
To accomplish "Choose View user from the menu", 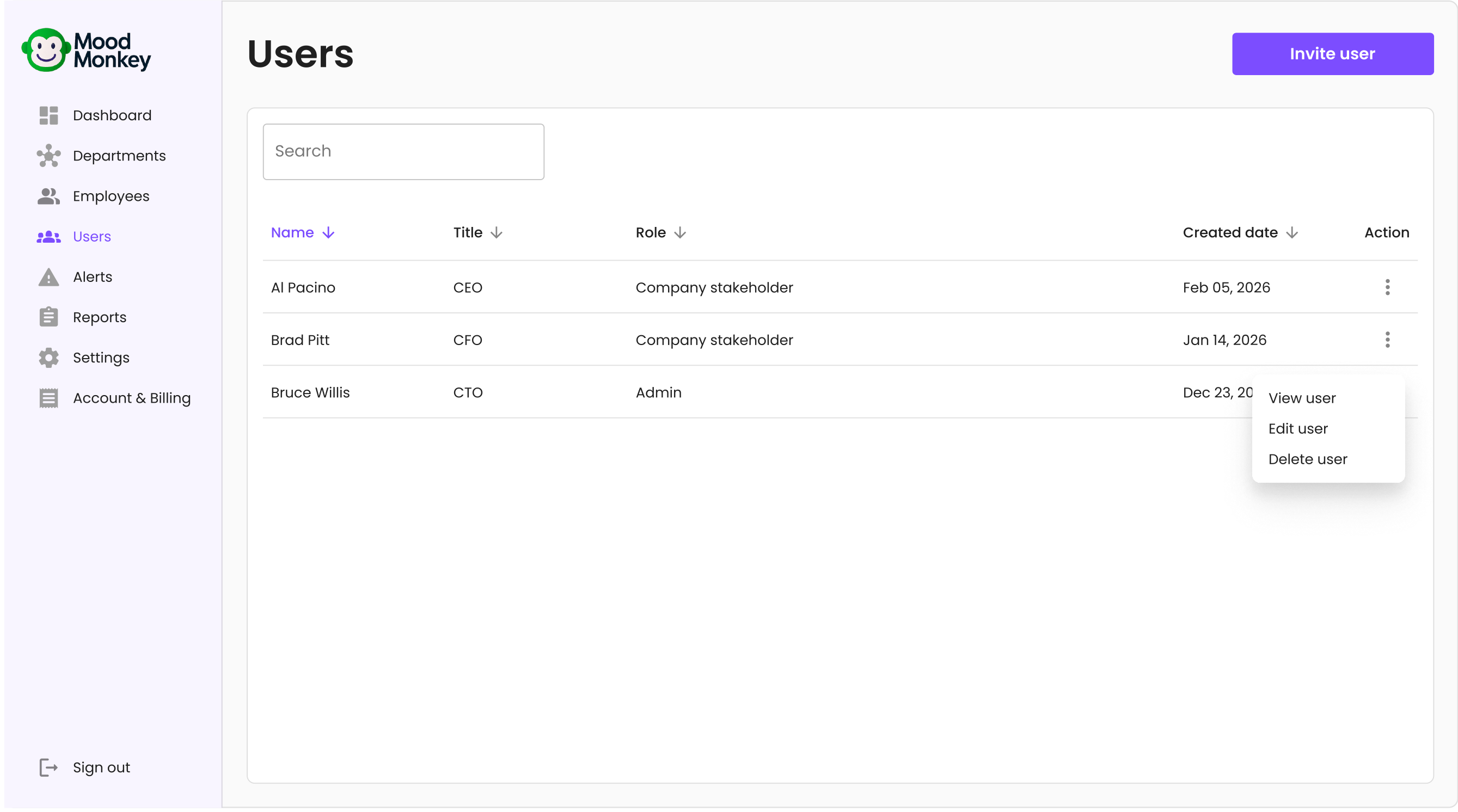I will click(x=1302, y=398).
